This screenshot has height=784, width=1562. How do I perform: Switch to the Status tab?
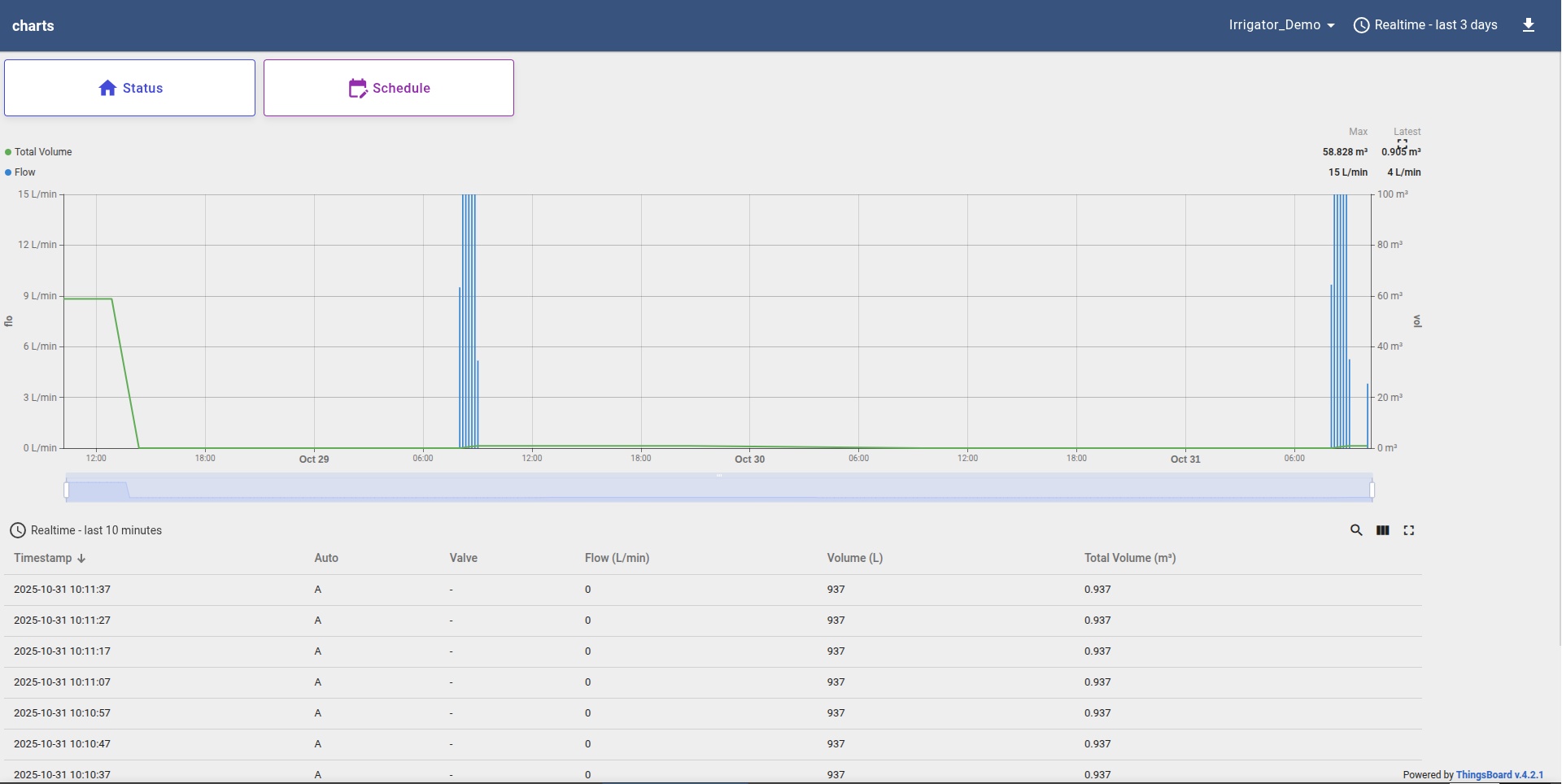point(129,88)
